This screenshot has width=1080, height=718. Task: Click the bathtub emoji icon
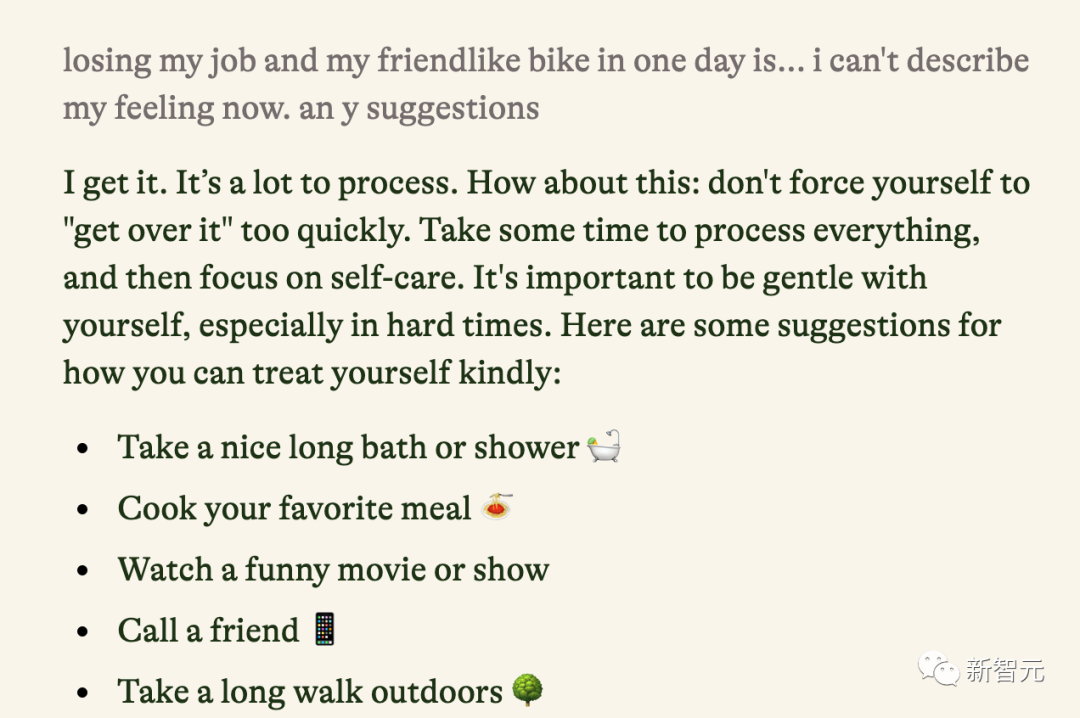pos(603,447)
